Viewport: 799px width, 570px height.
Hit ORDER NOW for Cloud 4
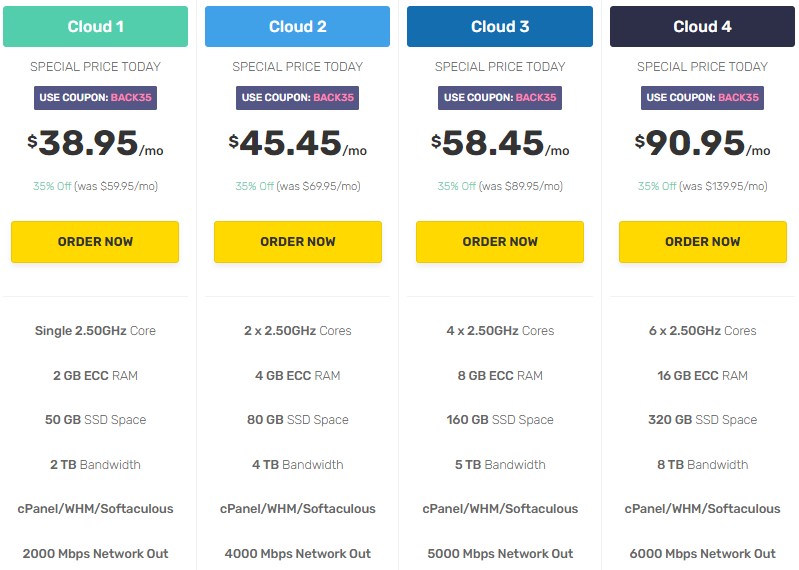point(702,242)
